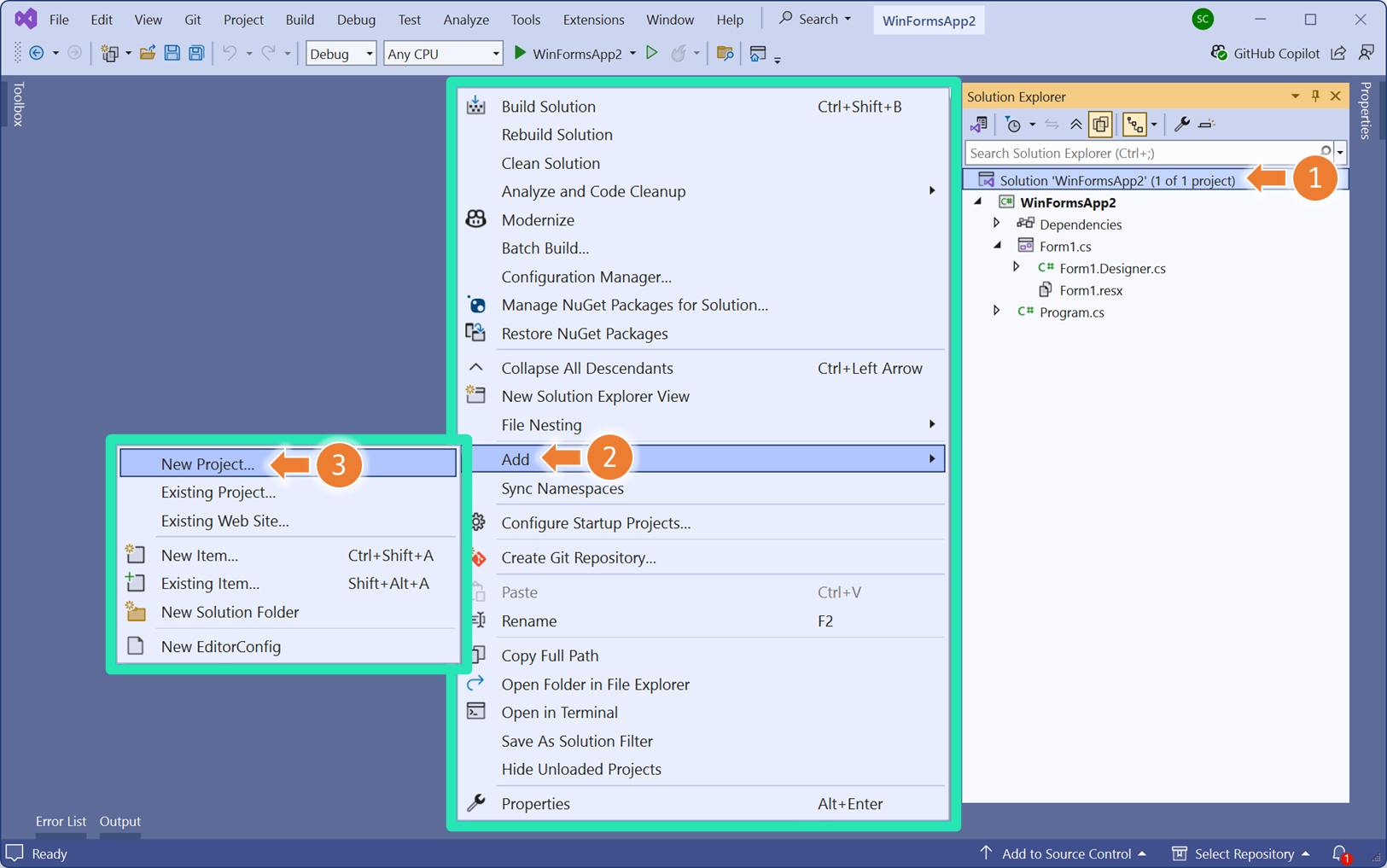Toggle Show All Files icon
This screenshot has width=1387, height=868.
tap(1100, 125)
